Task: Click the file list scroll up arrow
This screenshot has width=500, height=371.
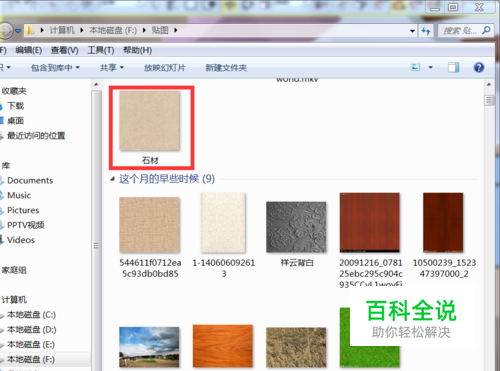Action: (x=489, y=85)
